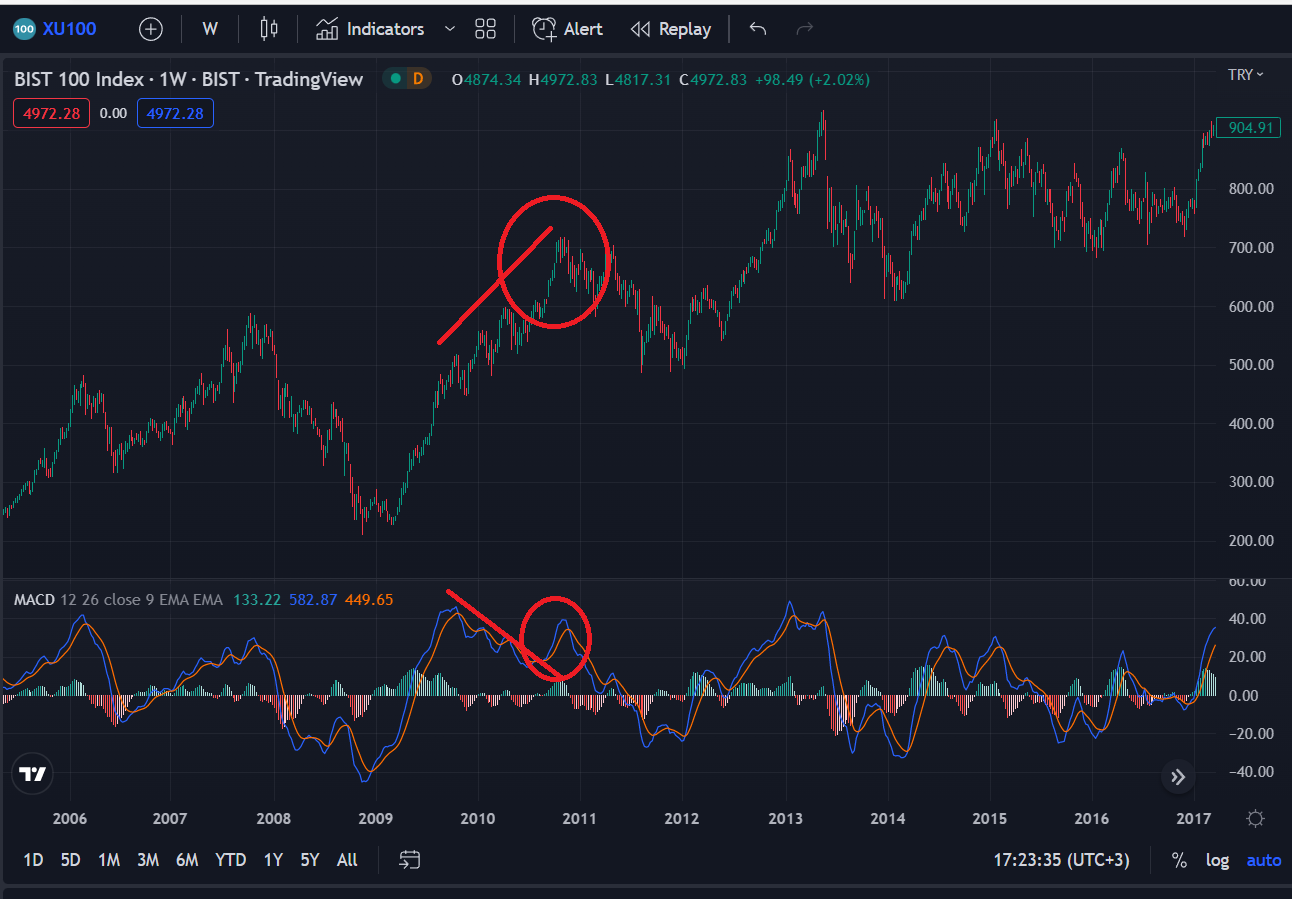
Task: Set the date range to 5Y
Action: (310, 860)
